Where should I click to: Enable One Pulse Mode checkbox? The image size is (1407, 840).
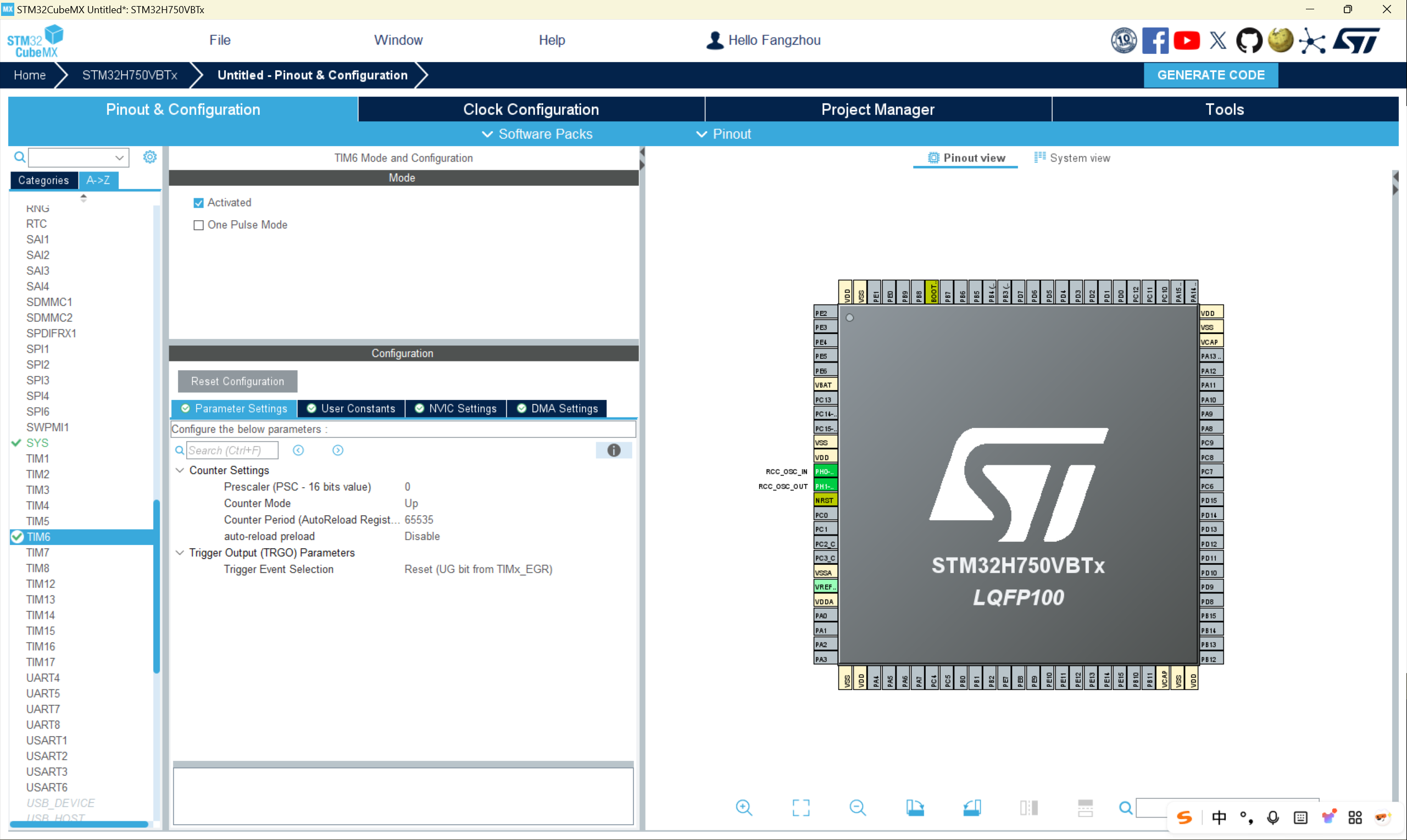199,225
